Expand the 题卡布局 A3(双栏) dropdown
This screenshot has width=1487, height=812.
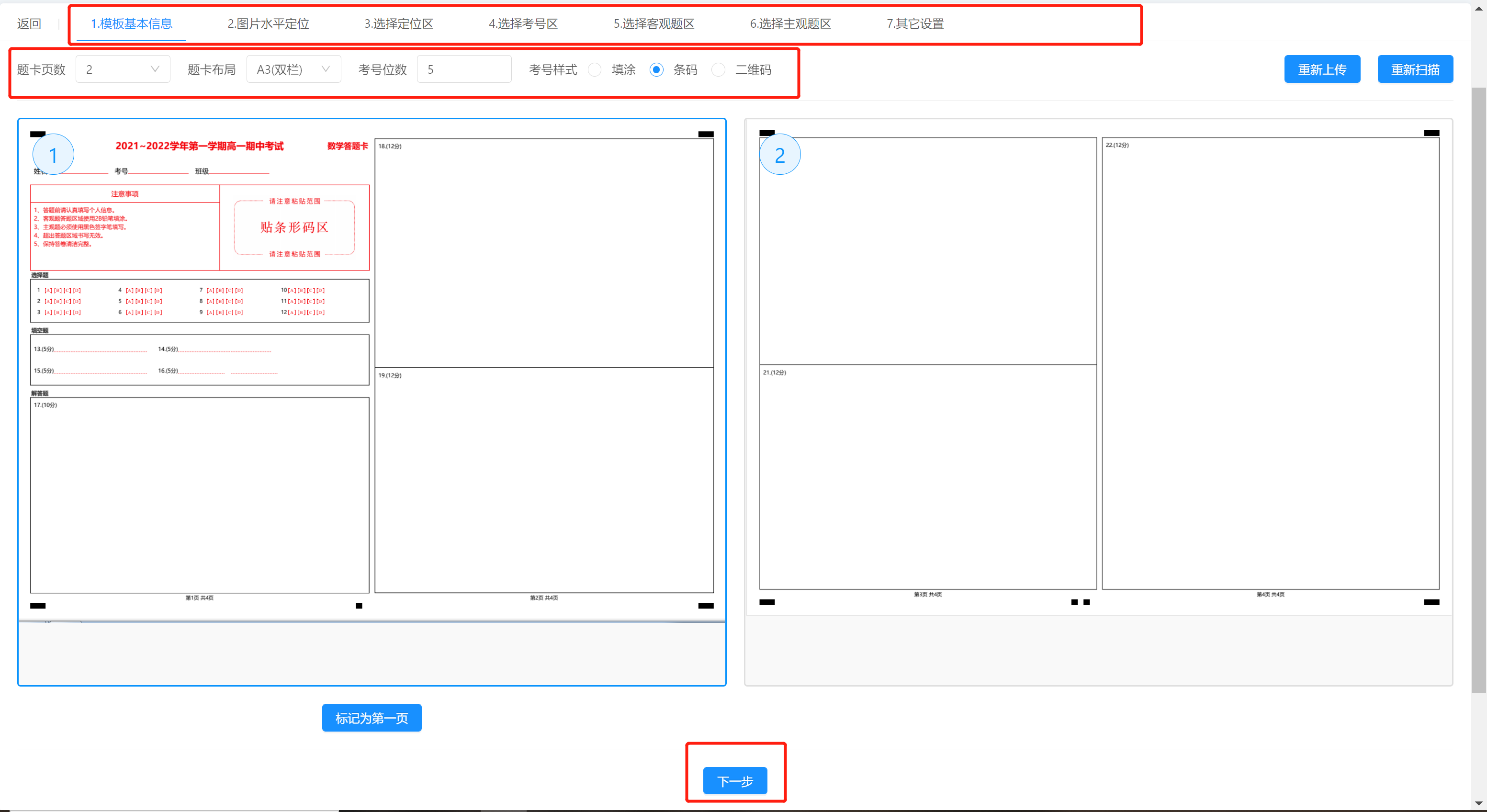click(293, 69)
